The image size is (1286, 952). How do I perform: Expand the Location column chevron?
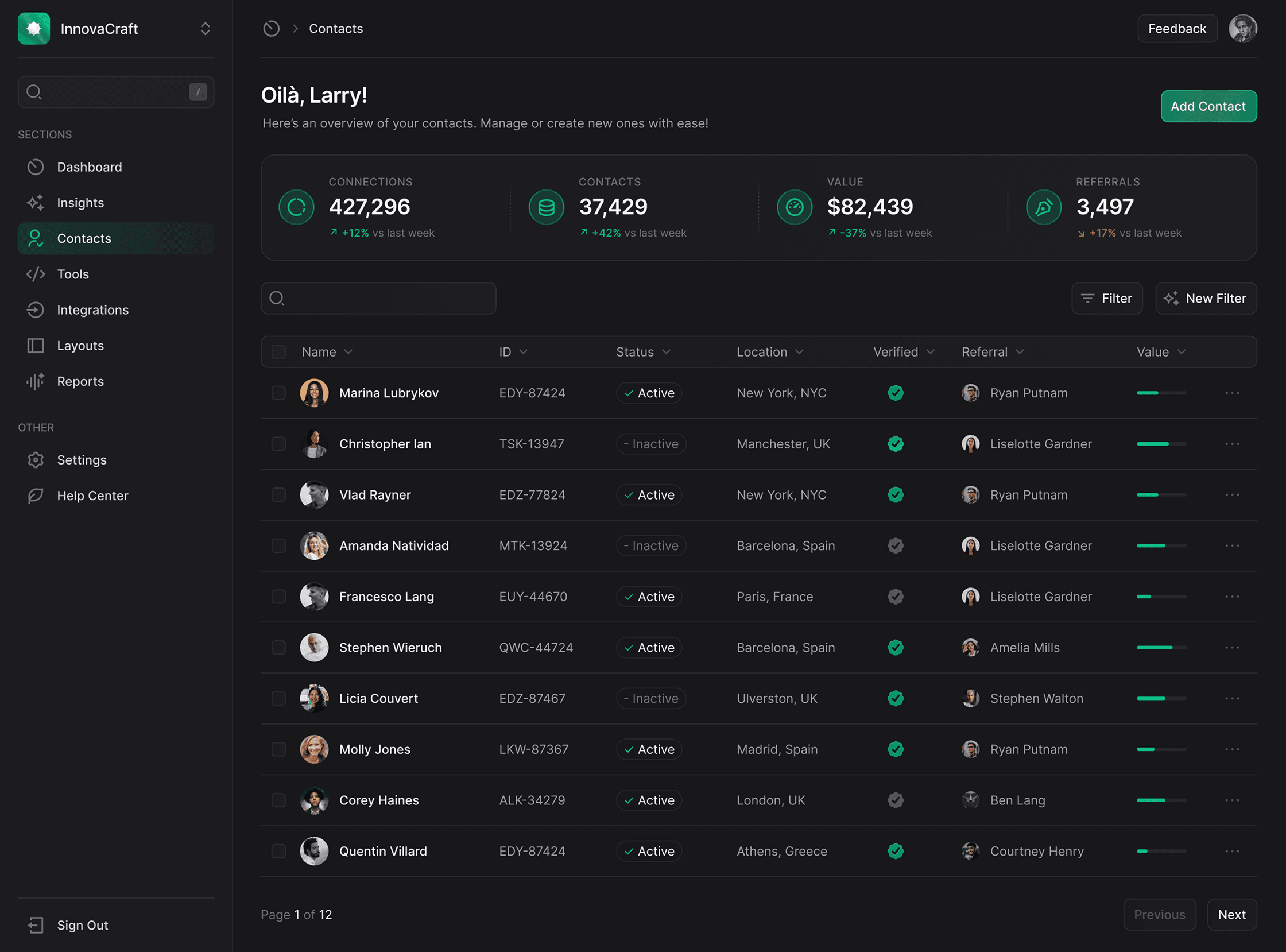point(799,352)
